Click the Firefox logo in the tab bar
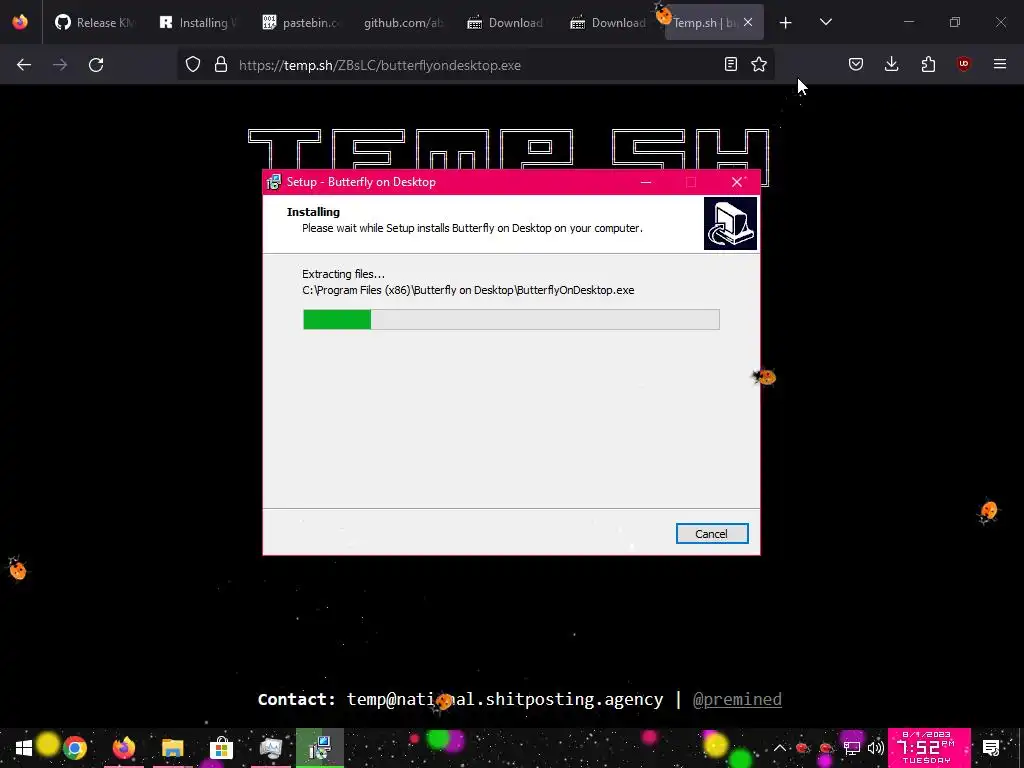1024x768 pixels. pos(20,22)
